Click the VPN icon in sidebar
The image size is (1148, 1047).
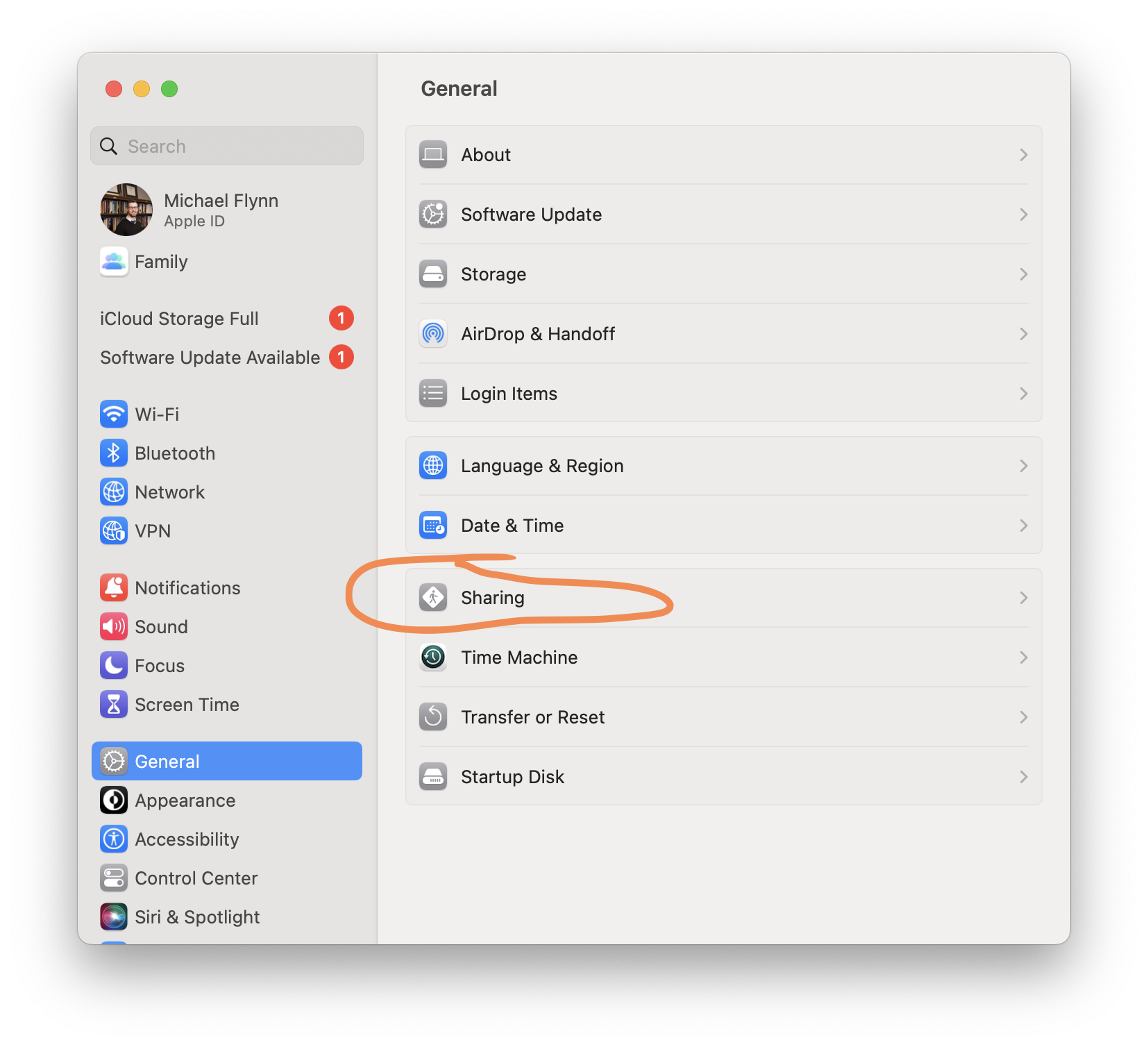pyautogui.click(x=114, y=531)
